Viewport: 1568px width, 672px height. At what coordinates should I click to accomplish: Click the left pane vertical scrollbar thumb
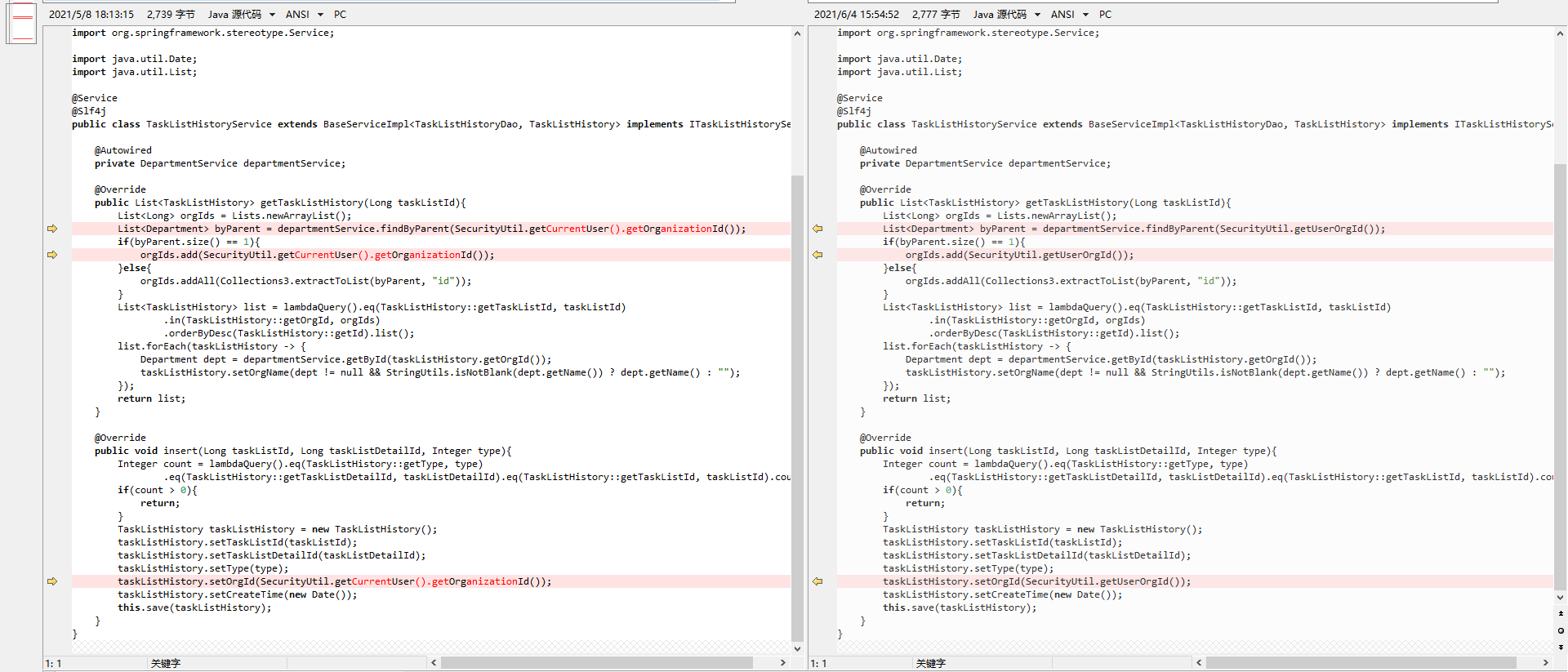tap(798, 408)
